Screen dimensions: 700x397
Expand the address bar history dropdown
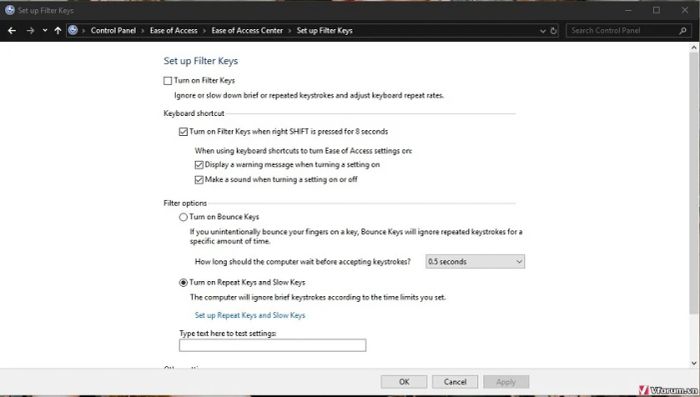pos(542,31)
